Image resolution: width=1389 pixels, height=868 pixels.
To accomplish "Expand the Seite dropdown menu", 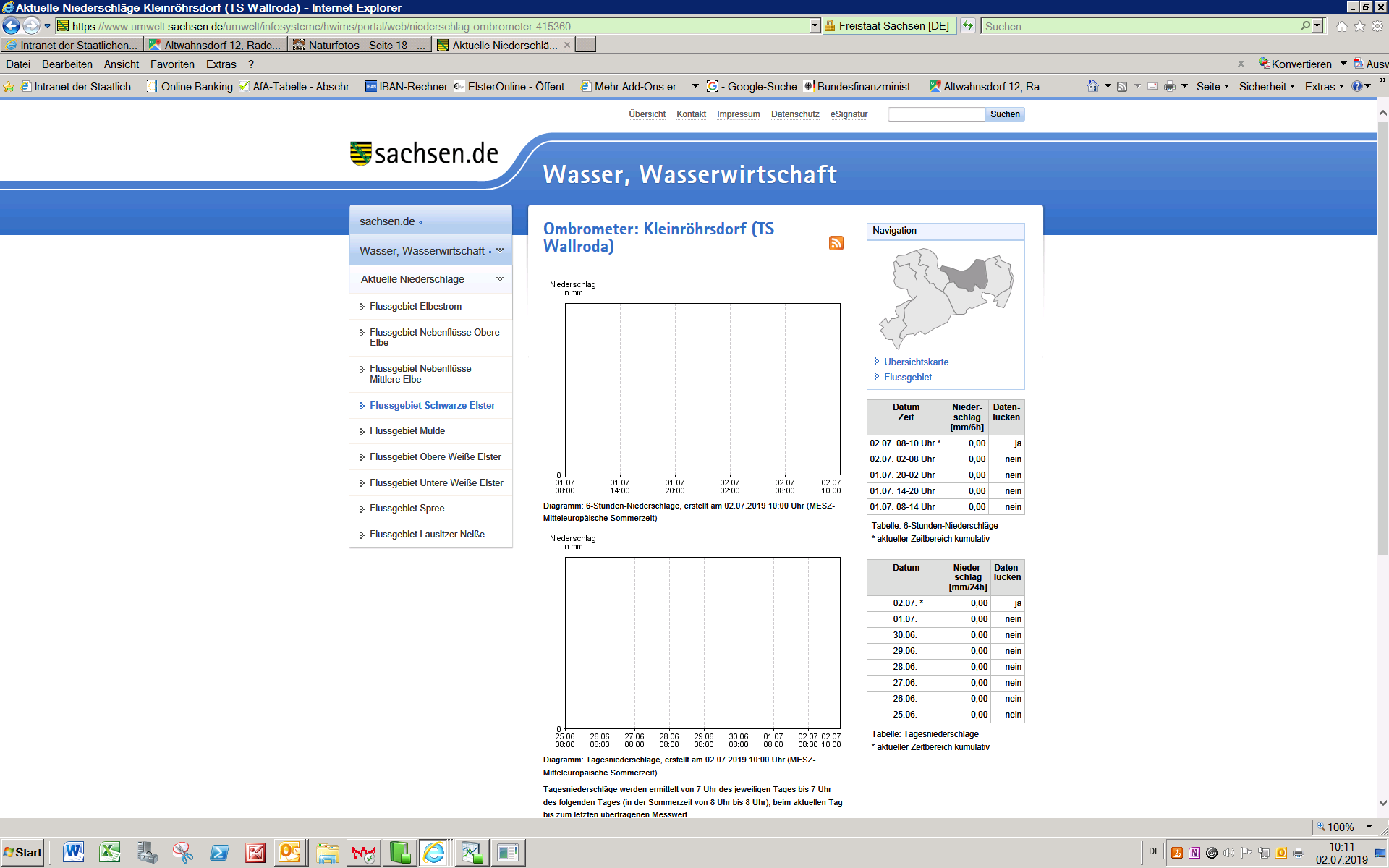I will point(1212,87).
